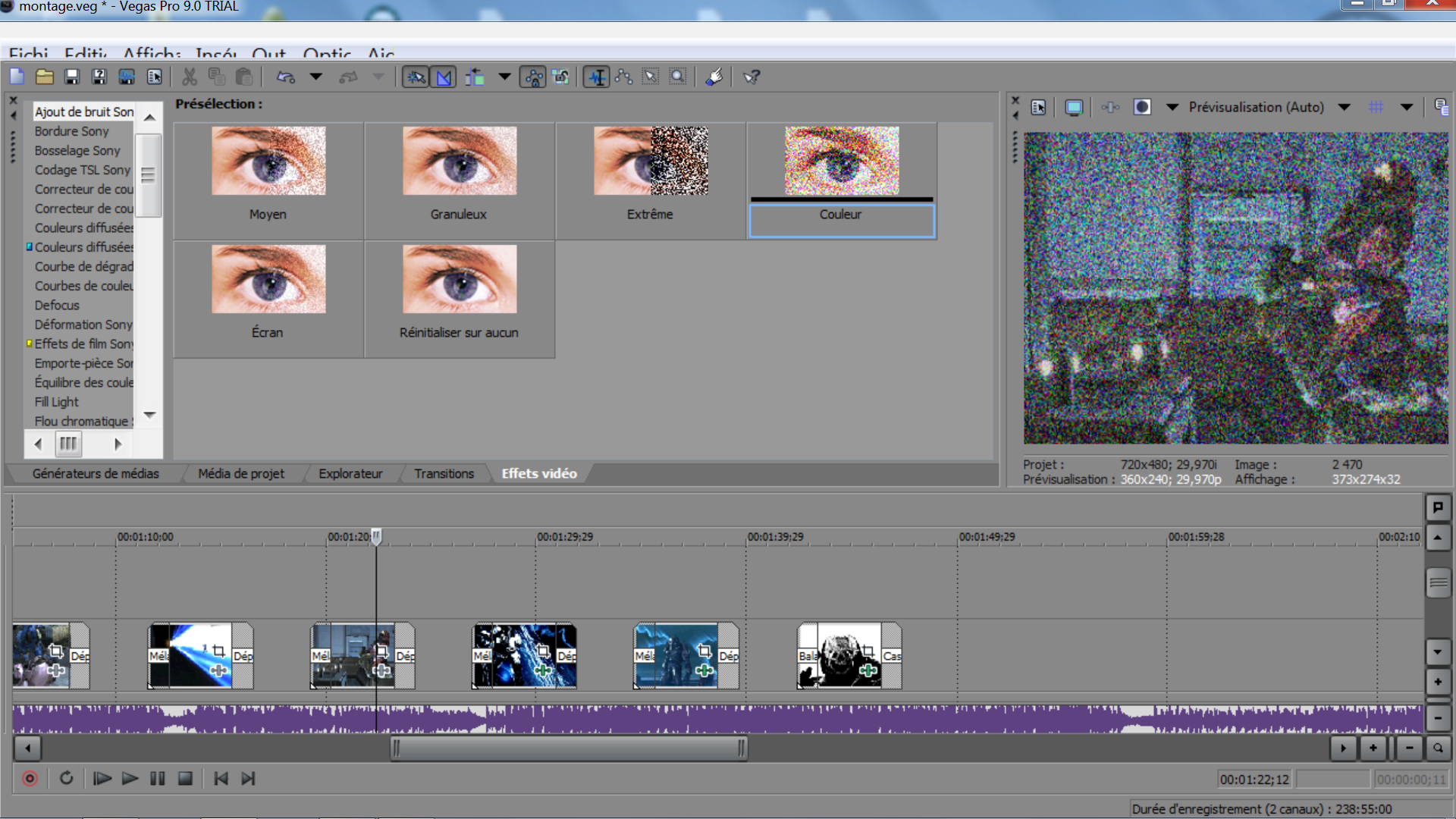Open the Overlays dropdown arrow
The height and width of the screenshot is (819, 1456).
tap(1407, 107)
